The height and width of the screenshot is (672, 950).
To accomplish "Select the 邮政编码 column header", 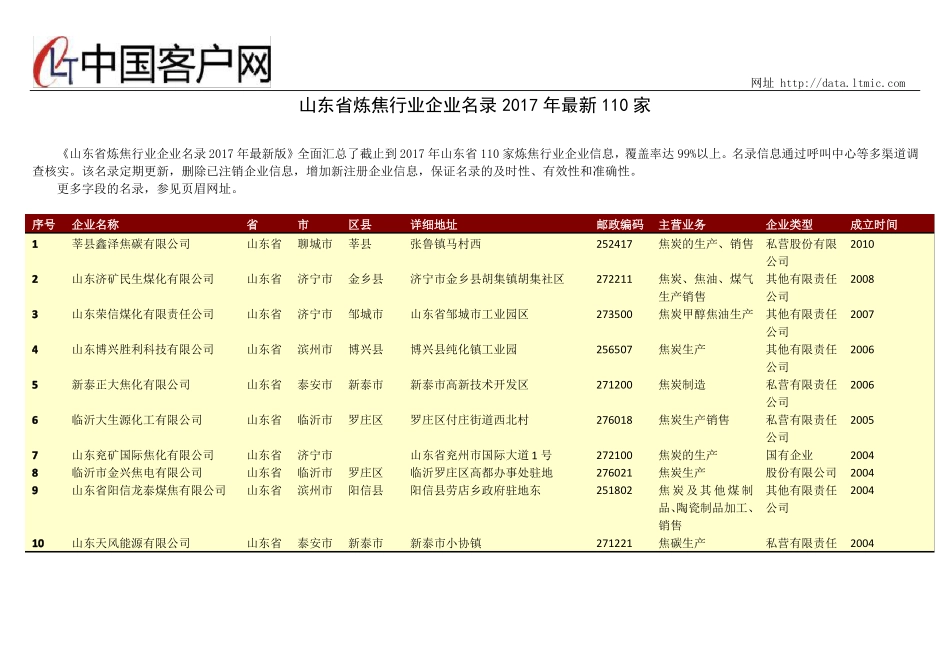I will [x=620, y=224].
